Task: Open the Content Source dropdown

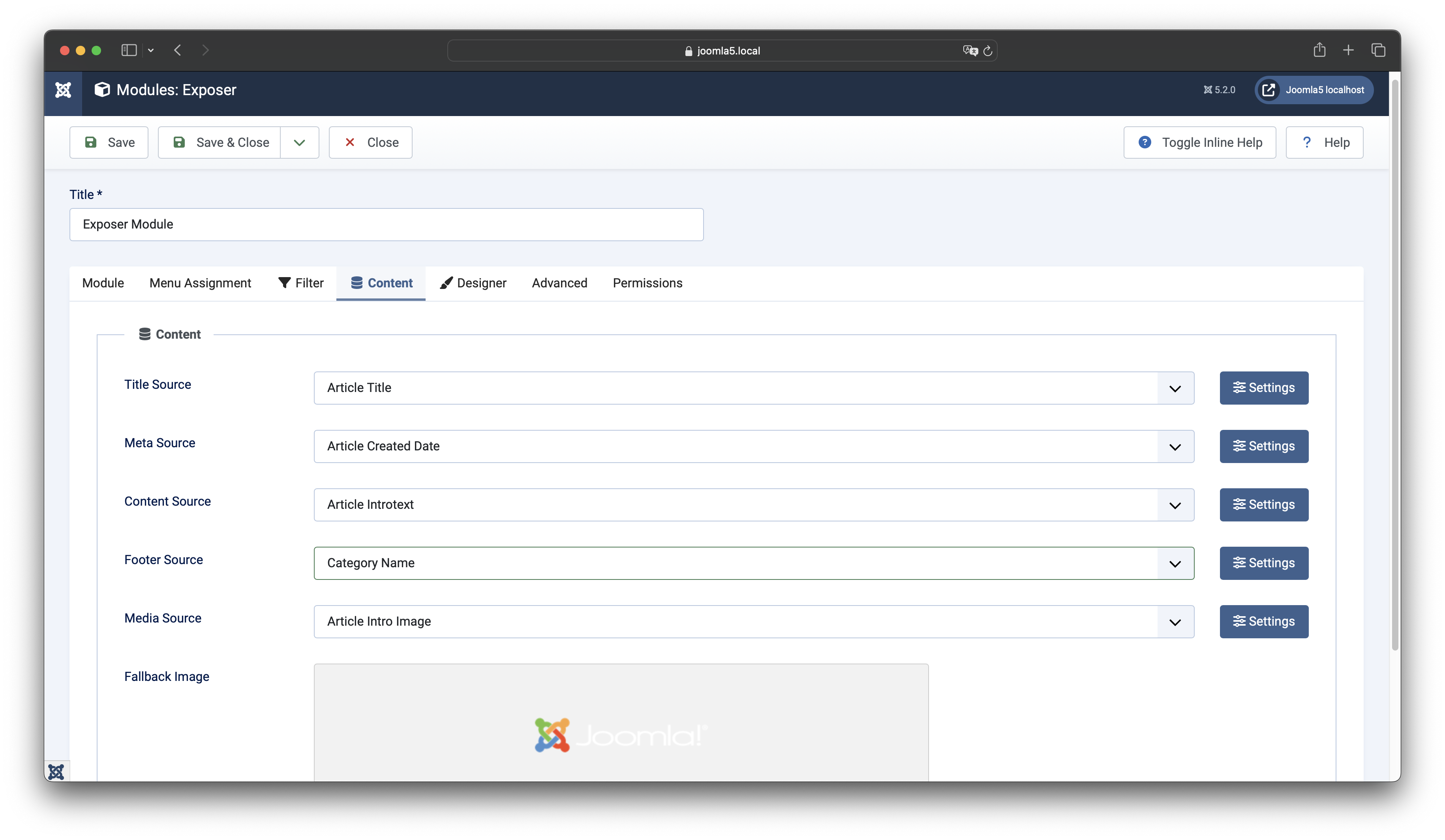Action: (754, 504)
